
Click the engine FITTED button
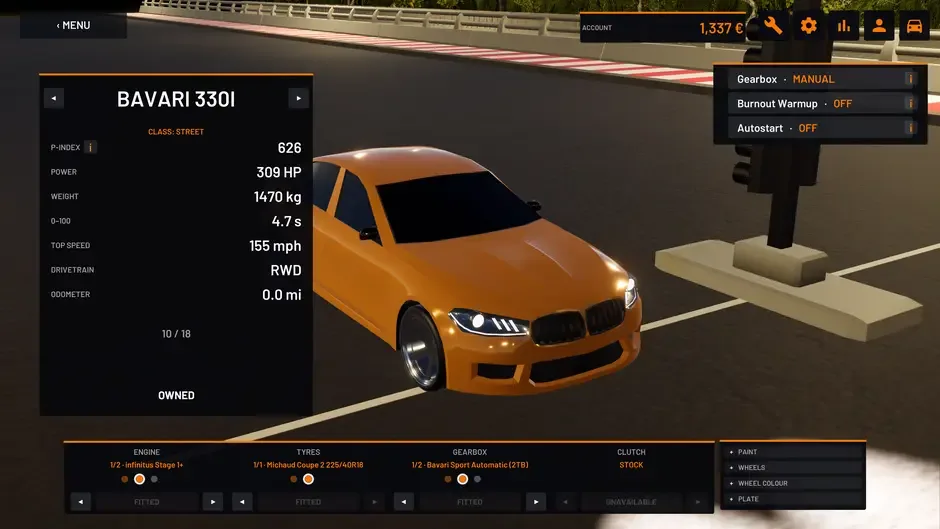tap(147, 502)
